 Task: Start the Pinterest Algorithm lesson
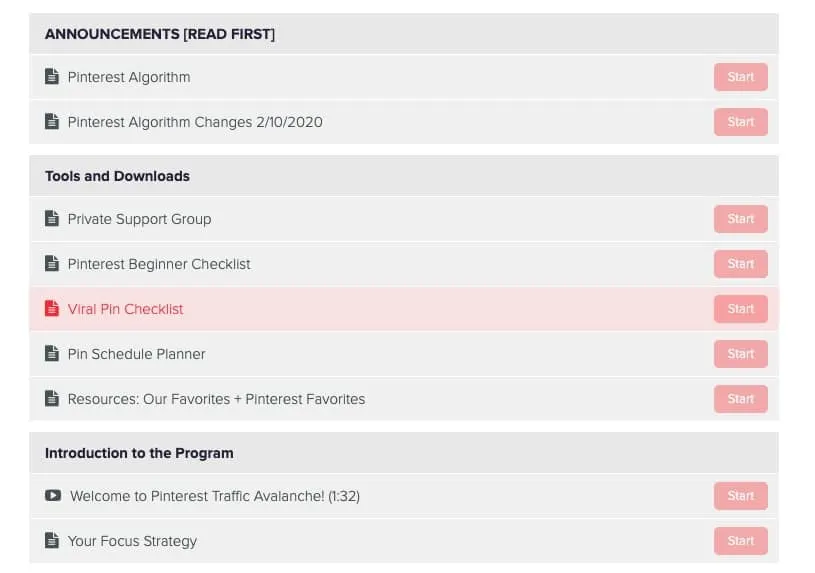pos(741,77)
